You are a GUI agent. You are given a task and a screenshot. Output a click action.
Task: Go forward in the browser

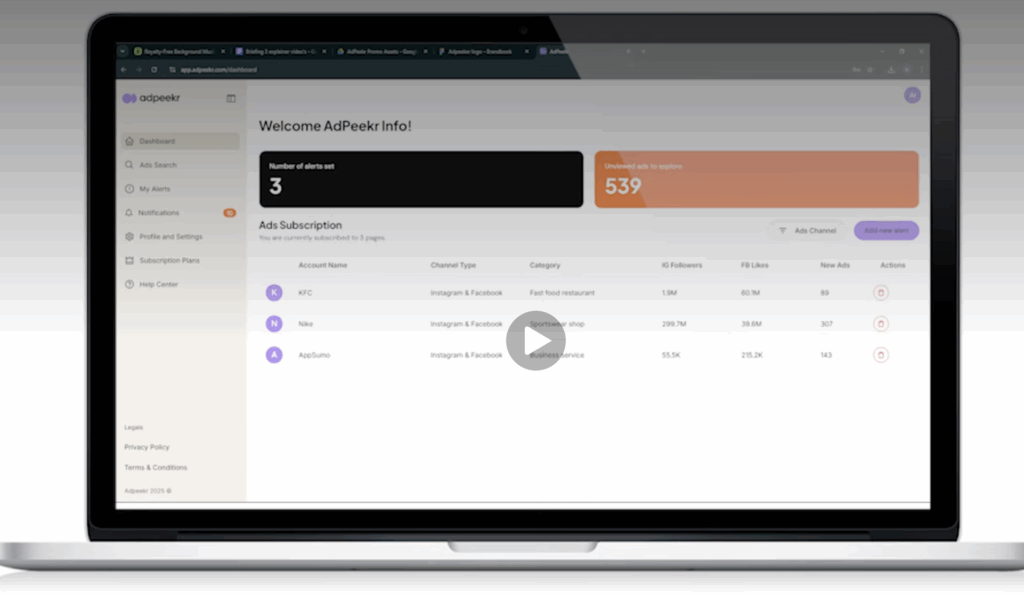(138, 70)
